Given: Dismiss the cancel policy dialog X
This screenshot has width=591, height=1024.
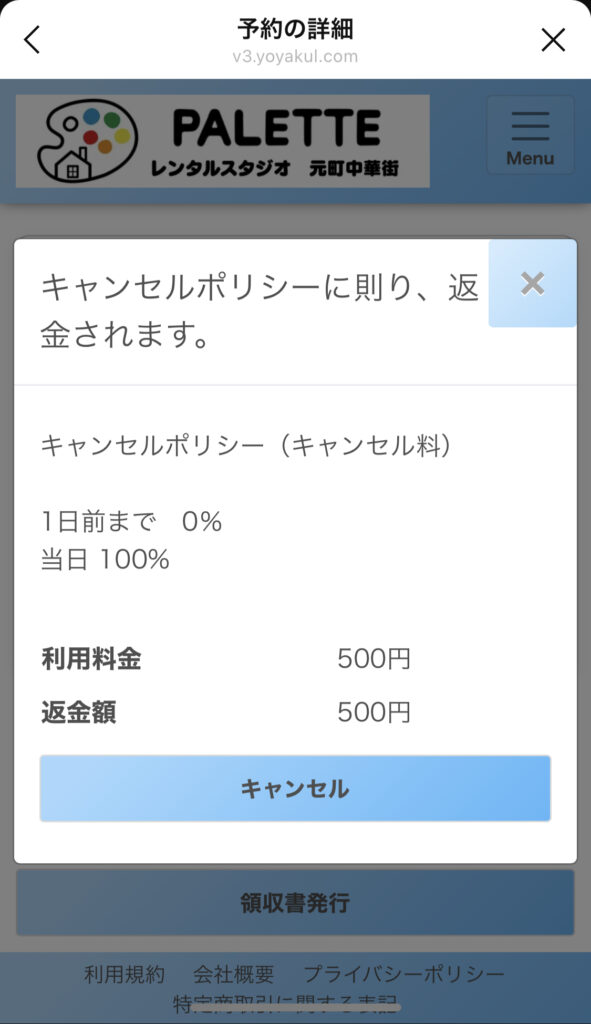Looking at the screenshot, I should click(532, 283).
